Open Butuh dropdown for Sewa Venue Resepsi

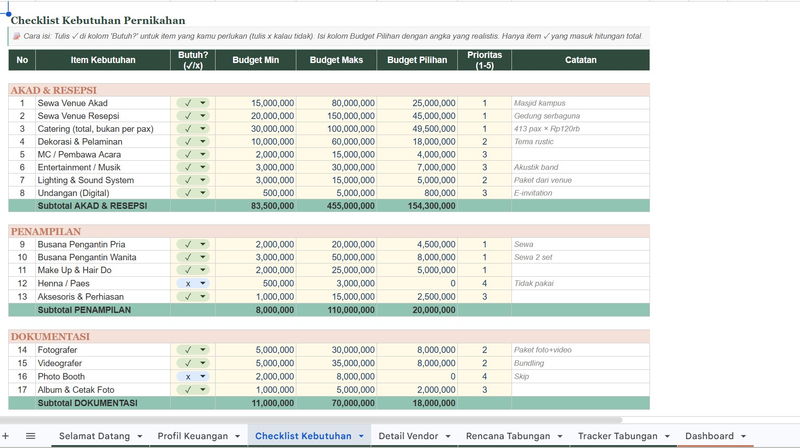pos(203,116)
